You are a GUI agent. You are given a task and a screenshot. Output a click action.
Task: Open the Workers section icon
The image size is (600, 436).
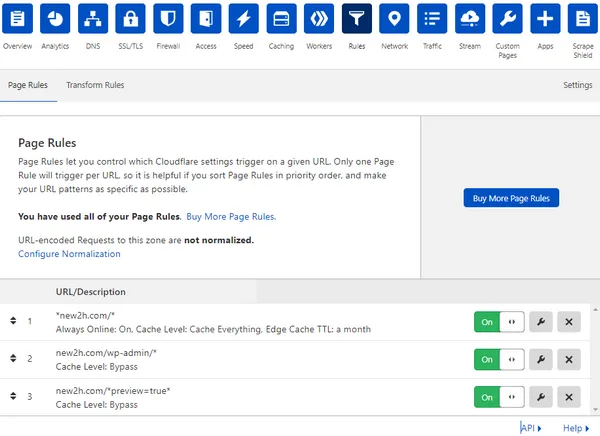coord(319,18)
